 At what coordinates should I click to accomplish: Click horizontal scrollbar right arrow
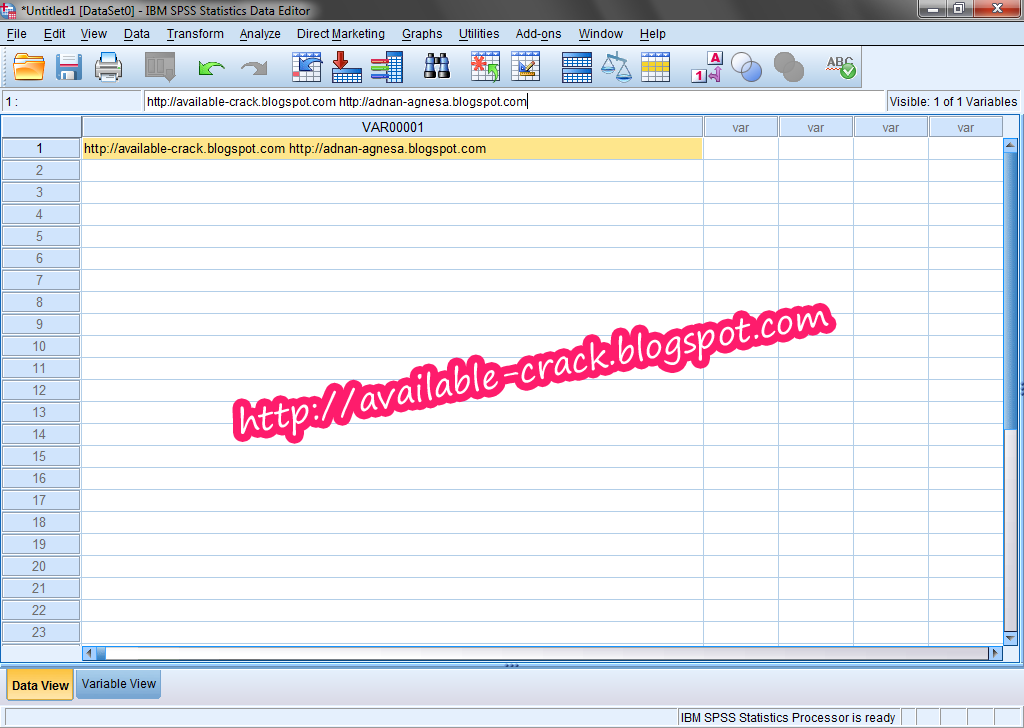[995, 653]
